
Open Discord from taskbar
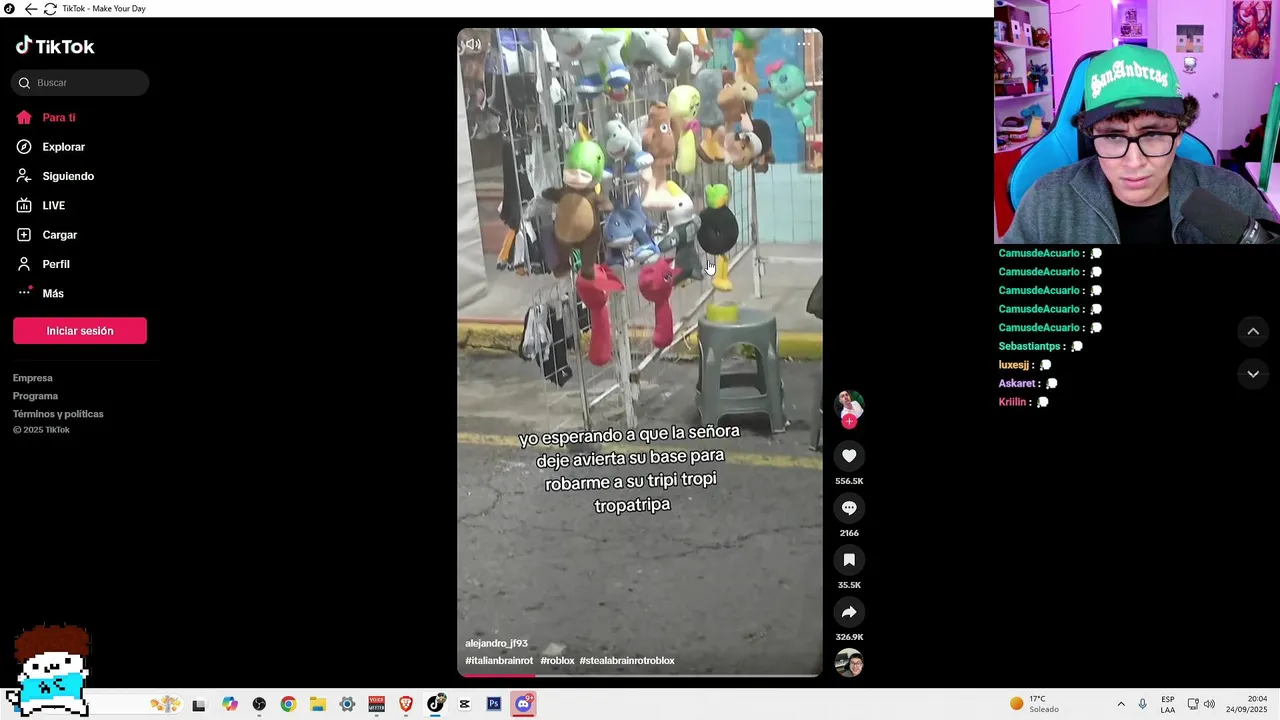tap(523, 705)
